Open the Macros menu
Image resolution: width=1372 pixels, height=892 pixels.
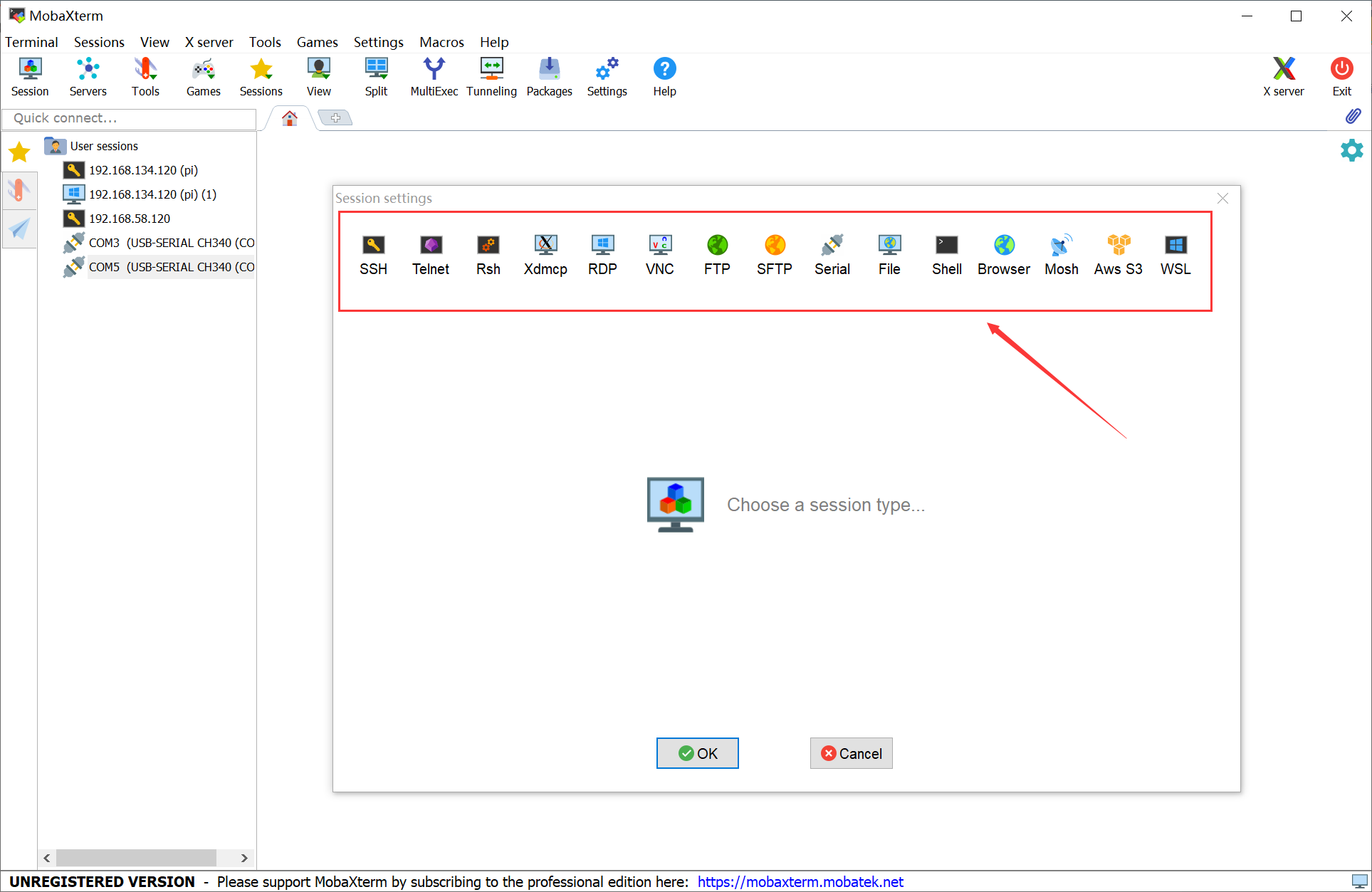(x=441, y=42)
